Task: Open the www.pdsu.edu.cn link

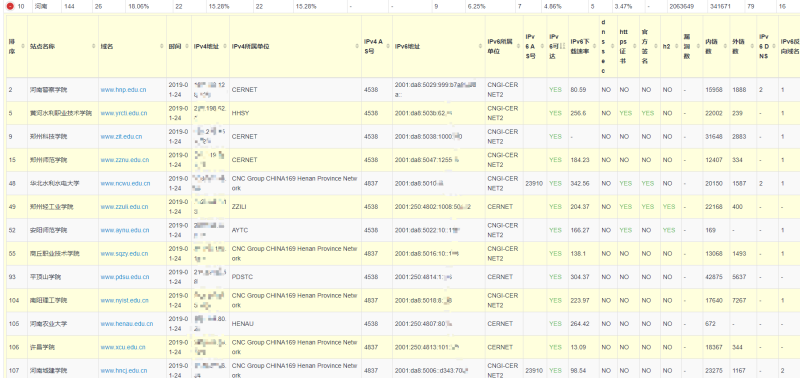Action: pos(124,277)
